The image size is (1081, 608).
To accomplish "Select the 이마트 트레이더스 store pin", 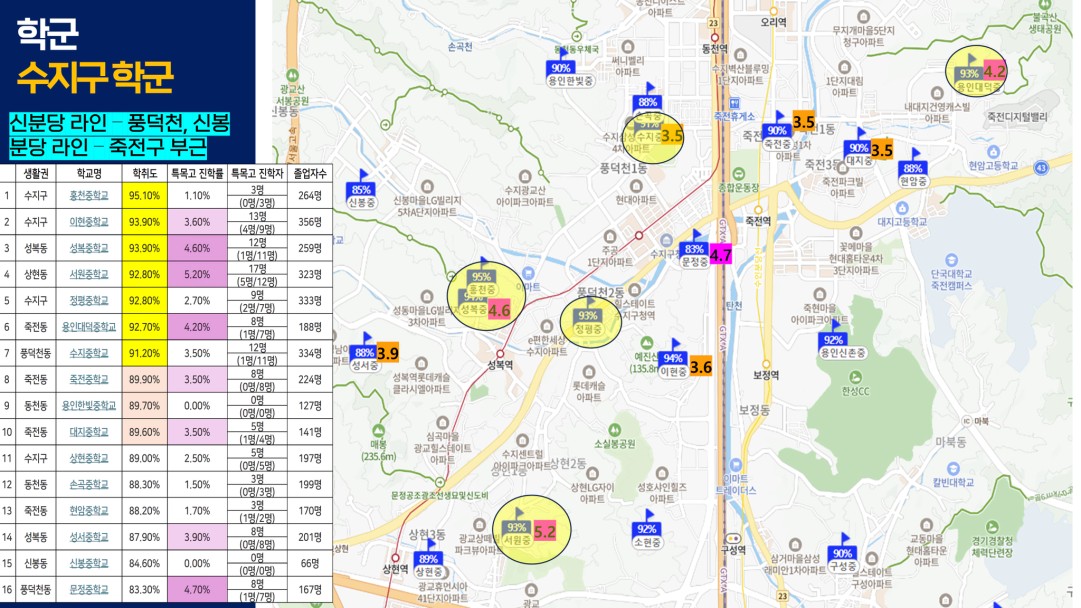I will (735, 465).
